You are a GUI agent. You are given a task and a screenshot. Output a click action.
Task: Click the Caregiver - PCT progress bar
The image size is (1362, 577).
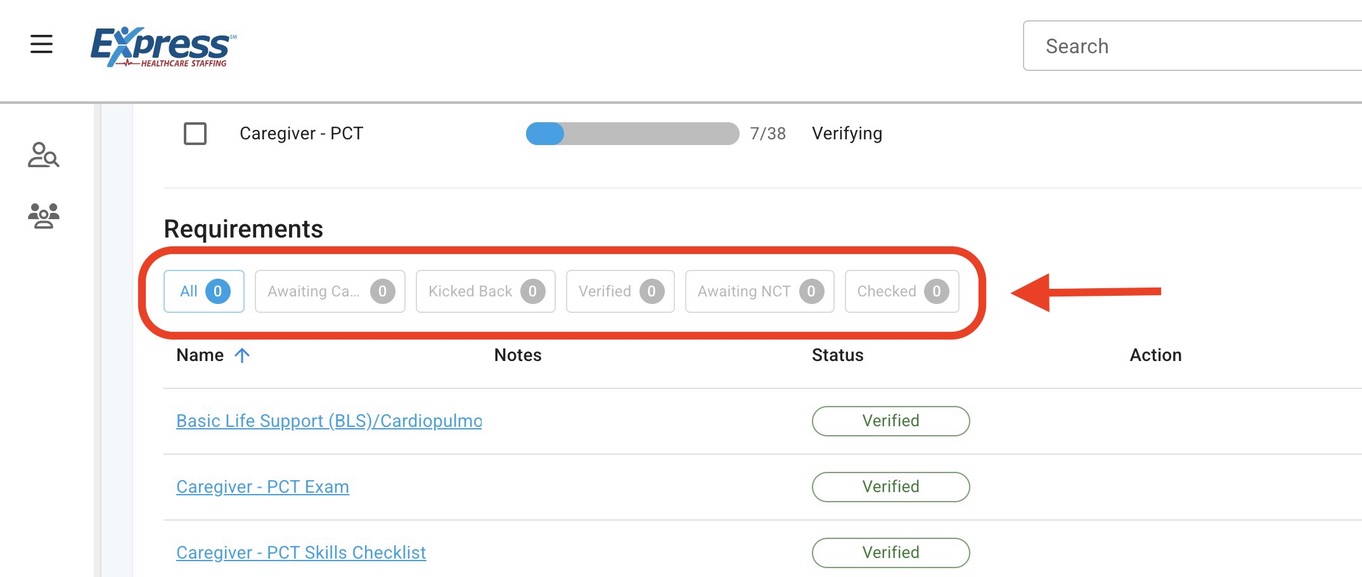pos(632,134)
